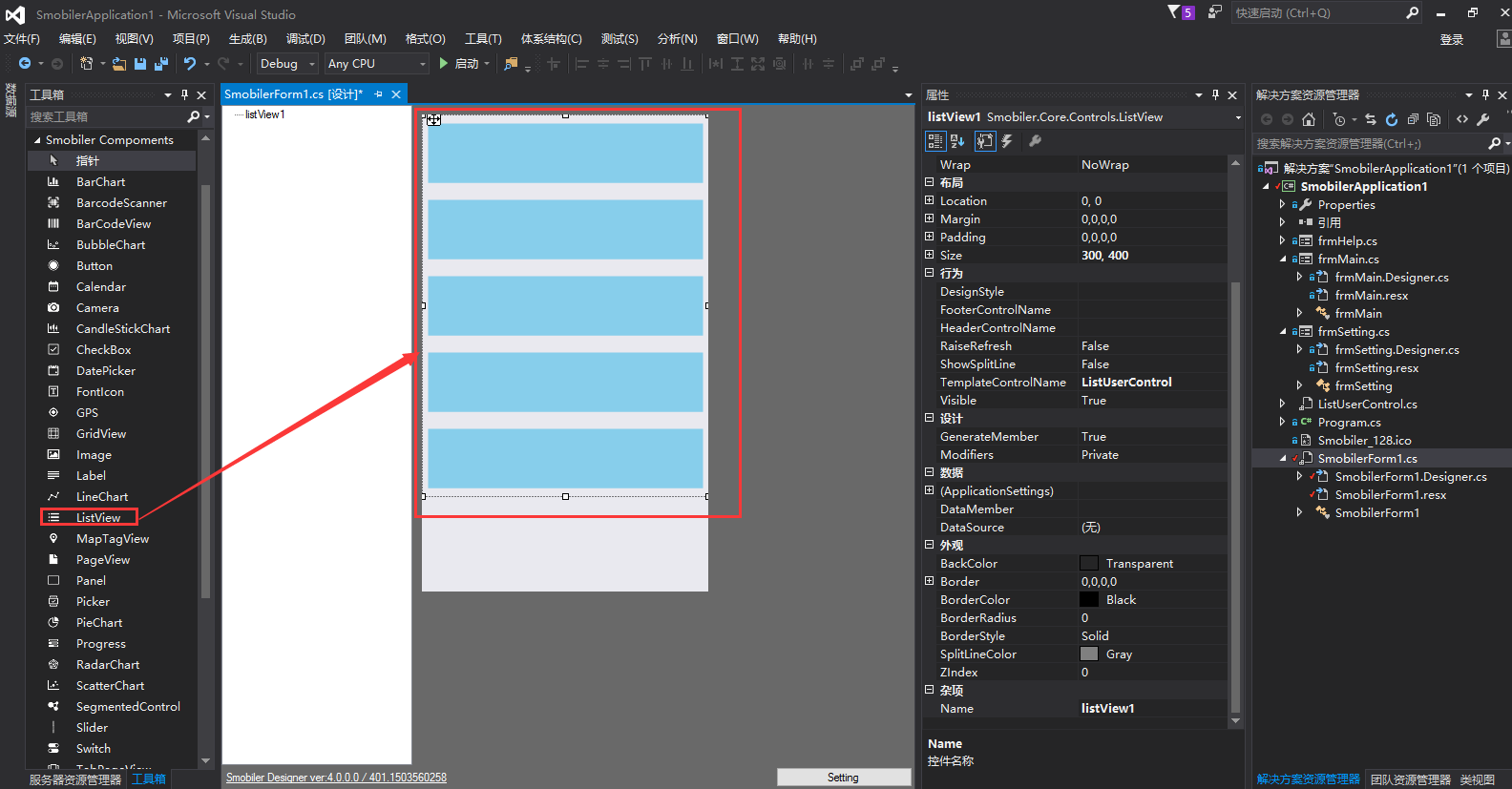Image resolution: width=1512 pixels, height=789 pixels.
Task: Expand the Properties node in Solution Explorer
Action: (1282, 204)
